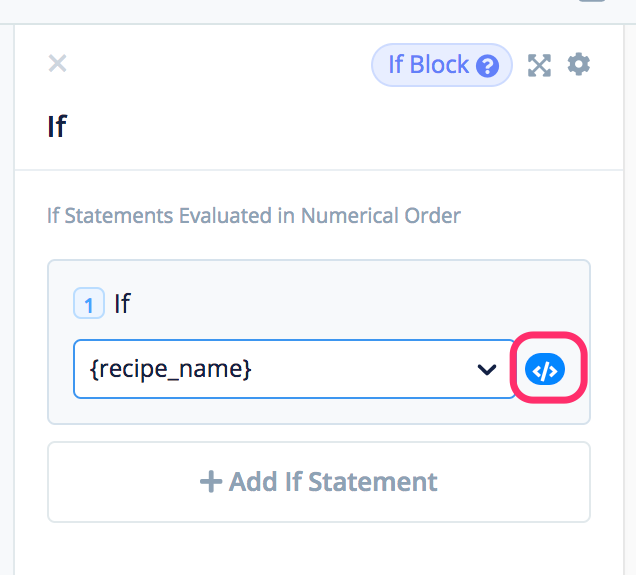The image size is (636, 575).
Task: Click the {recipe_name} text in the field
Action: [171, 369]
